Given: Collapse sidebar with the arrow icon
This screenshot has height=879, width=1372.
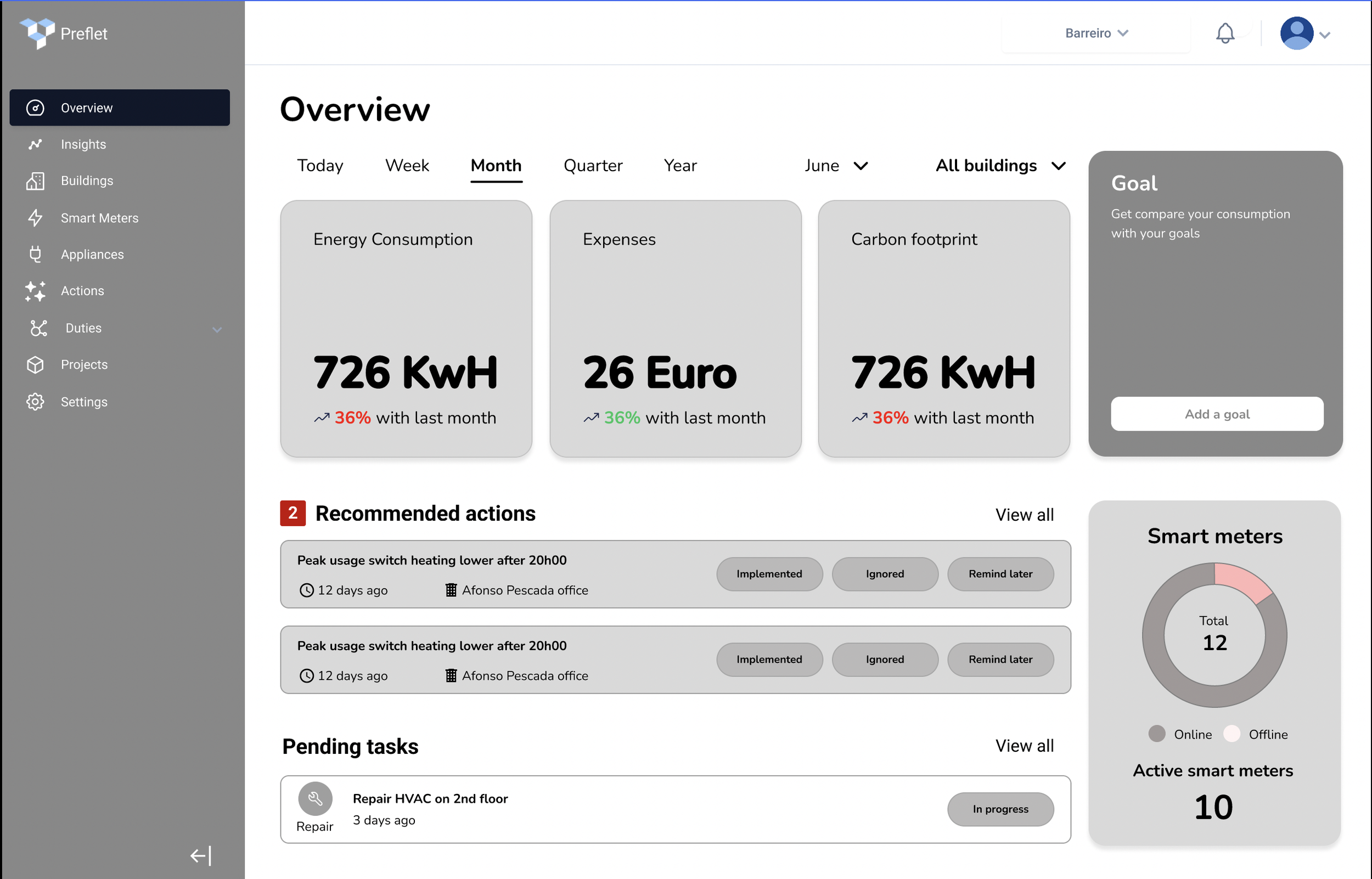Looking at the screenshot, I should pyautogui.click(x=201, y=855).
